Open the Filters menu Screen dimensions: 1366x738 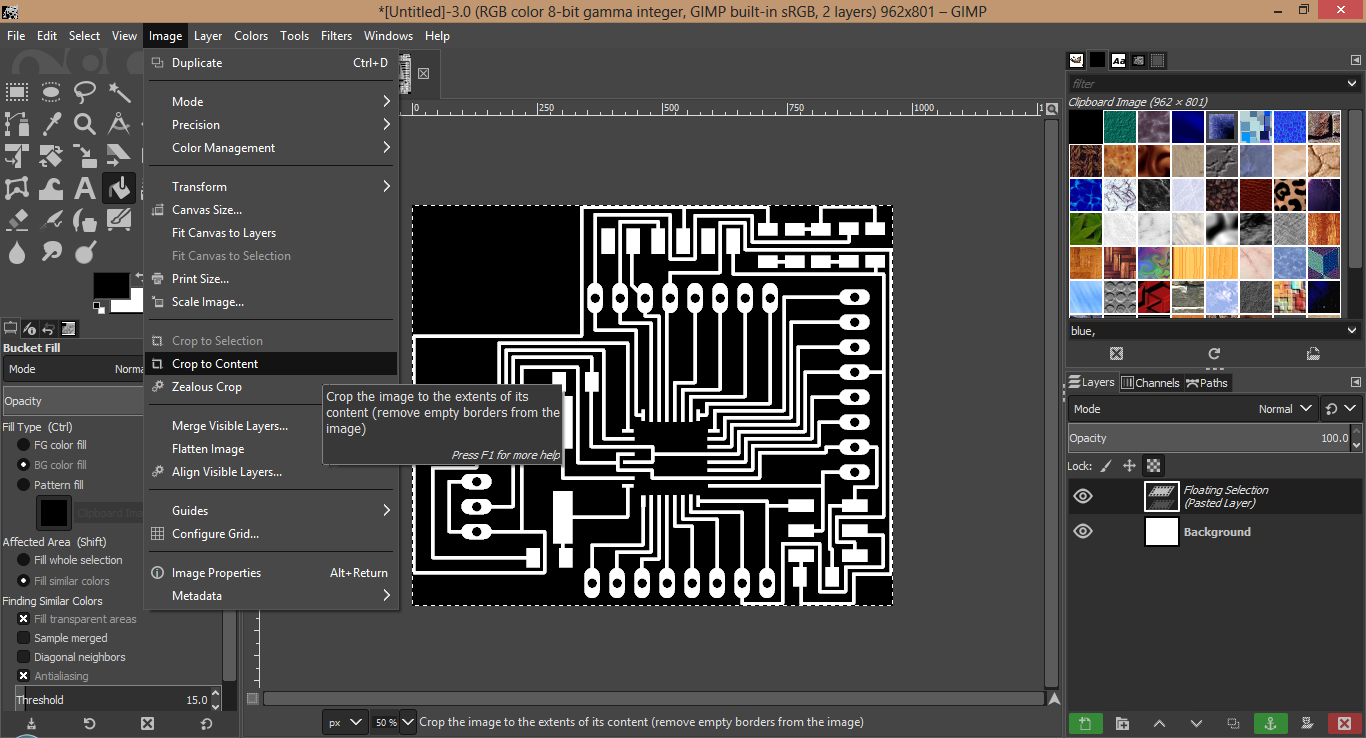[336, 35]
